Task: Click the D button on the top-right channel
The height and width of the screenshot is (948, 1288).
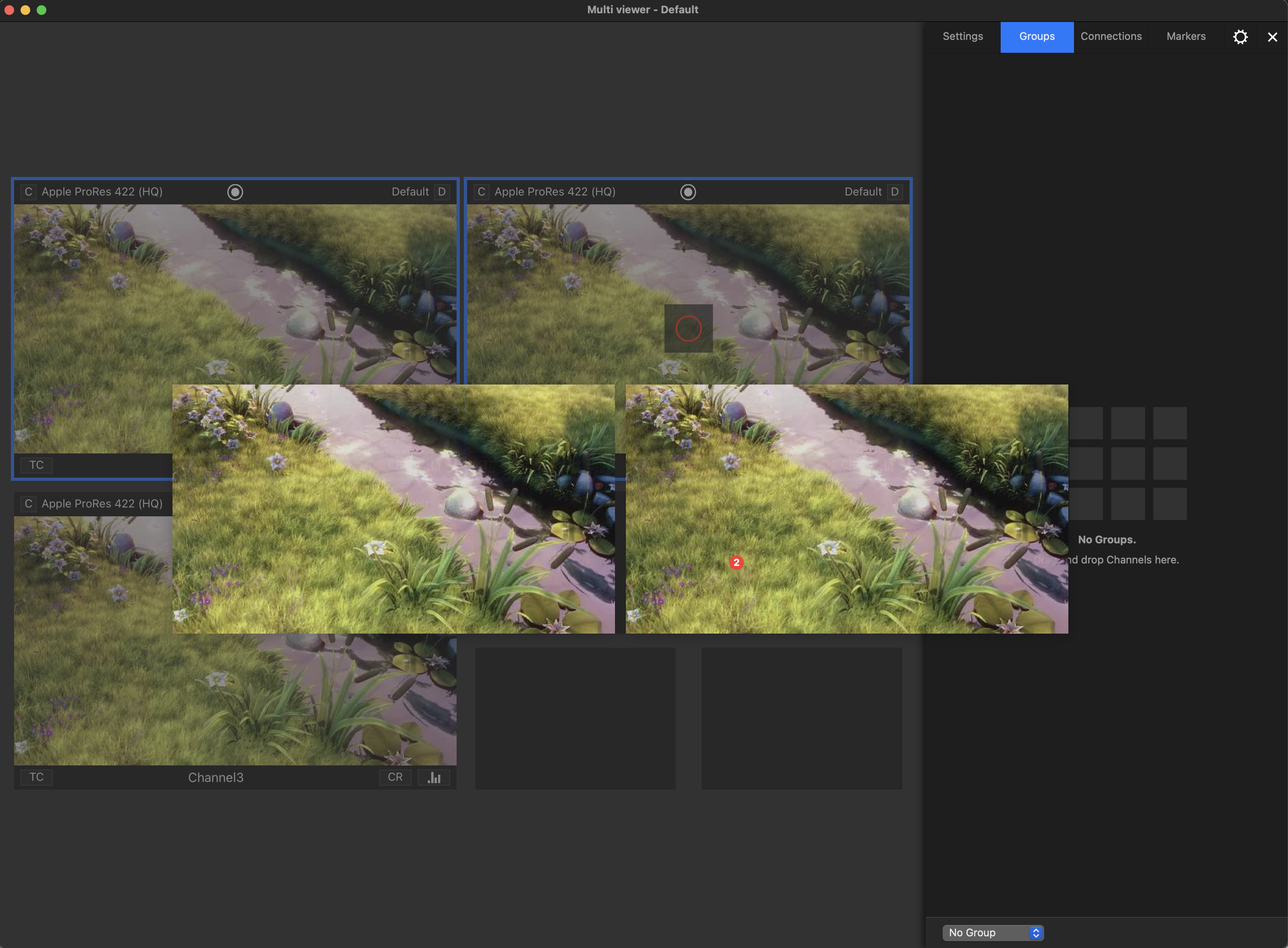Action: (x=894, y=192)
